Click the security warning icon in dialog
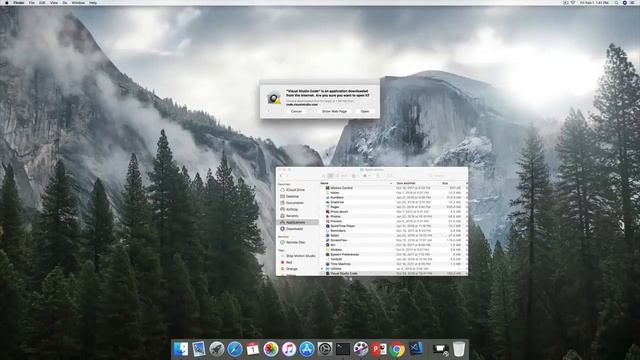This screenshot has width=640, height=360. pos(274,98)
